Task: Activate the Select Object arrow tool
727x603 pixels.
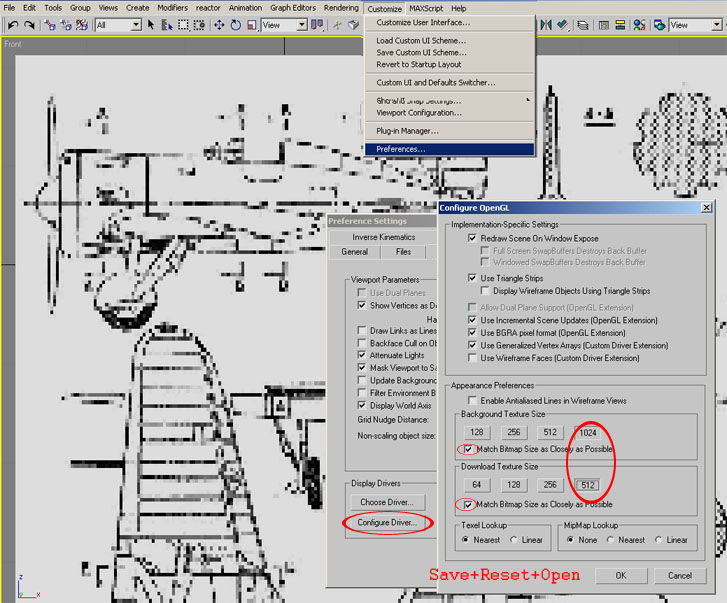Action: point(151,25)
